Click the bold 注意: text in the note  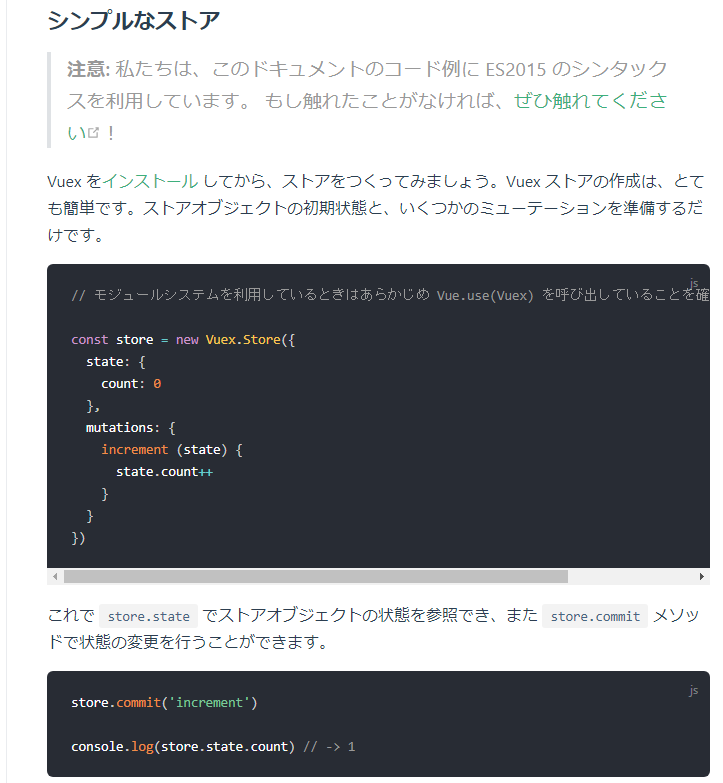point(87,69)
